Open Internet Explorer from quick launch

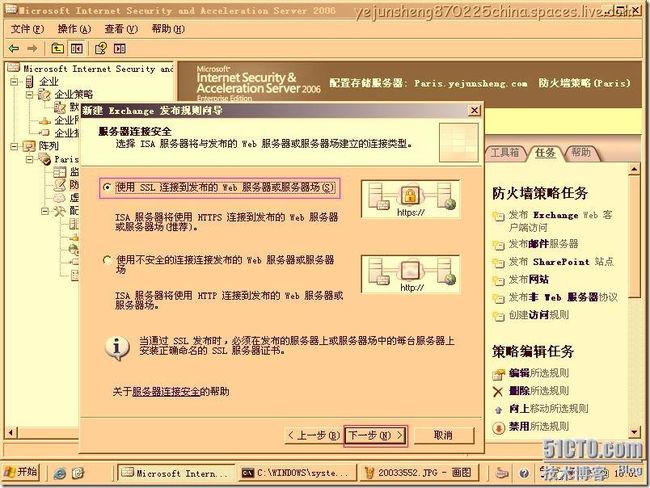click(x=60, y=473)
